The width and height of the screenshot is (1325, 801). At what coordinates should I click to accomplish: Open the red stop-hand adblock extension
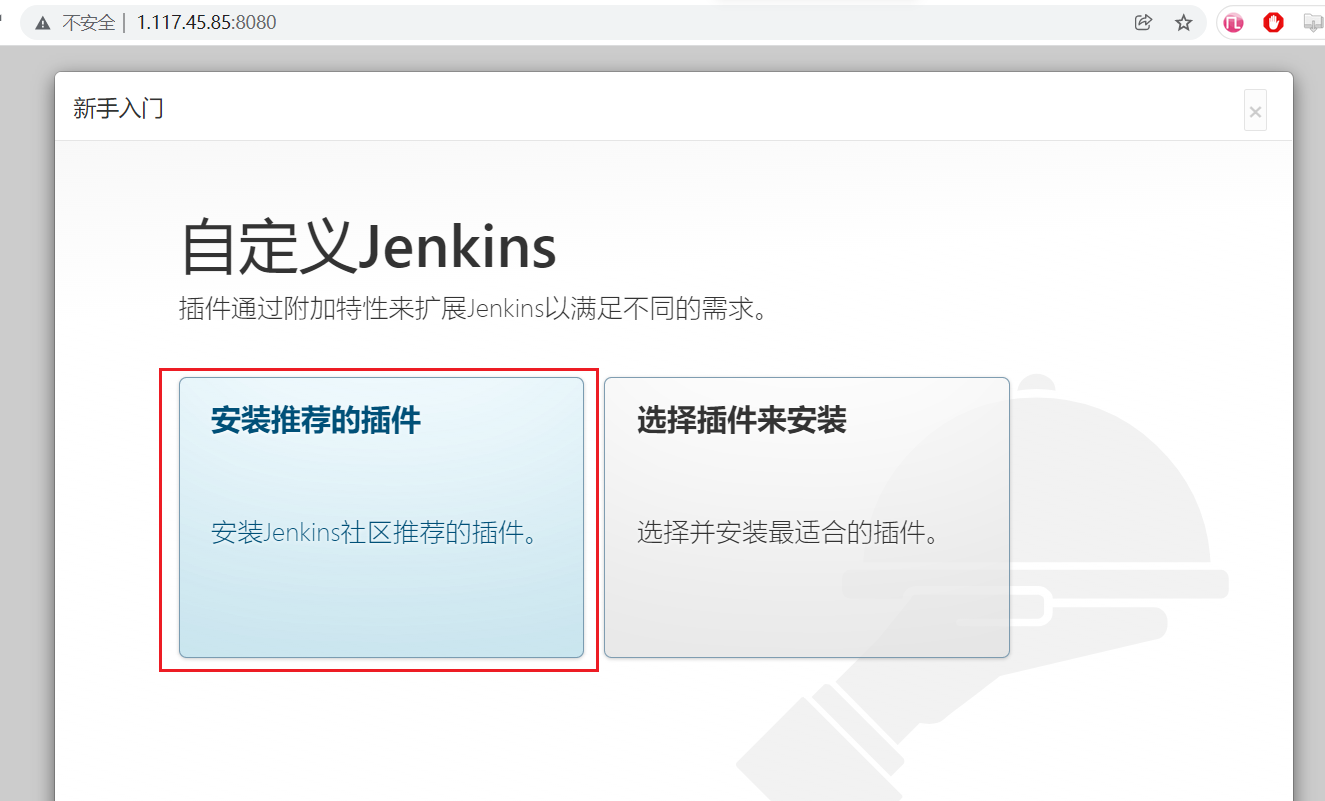(x=1273, y=23)
